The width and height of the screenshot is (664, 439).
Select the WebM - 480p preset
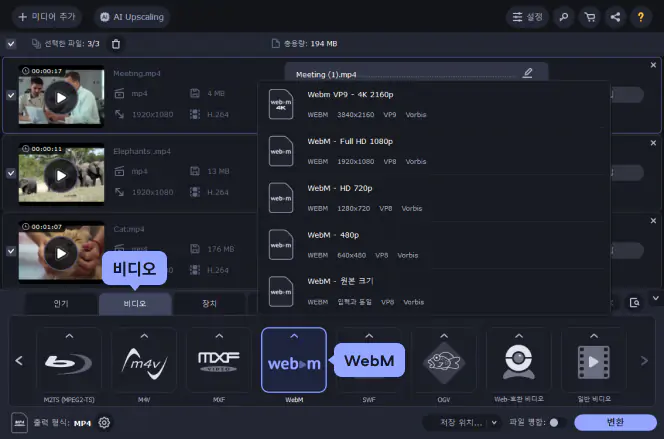[434, 245]
